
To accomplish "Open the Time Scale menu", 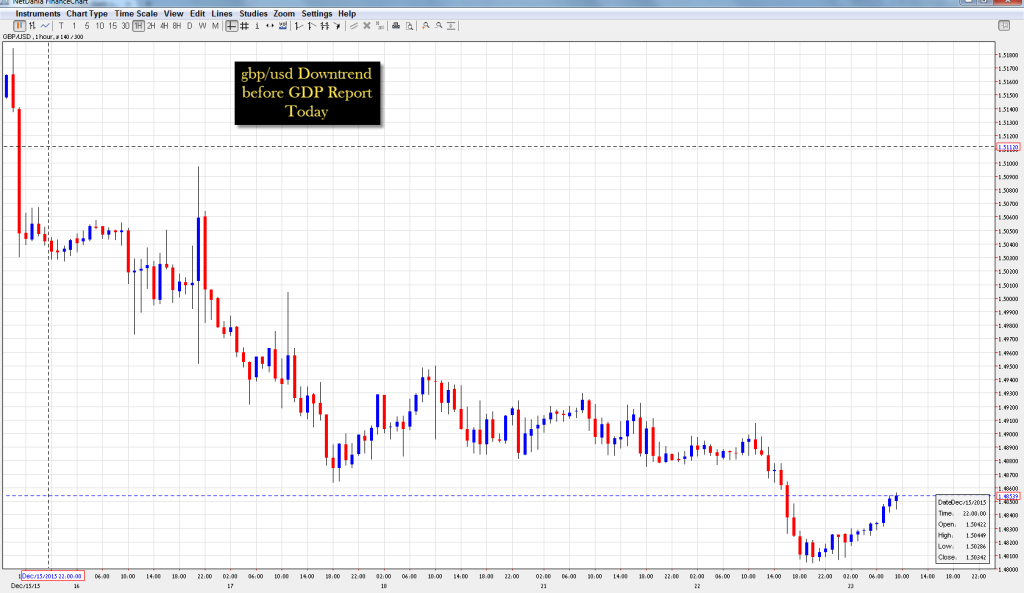I will [136, 14].
